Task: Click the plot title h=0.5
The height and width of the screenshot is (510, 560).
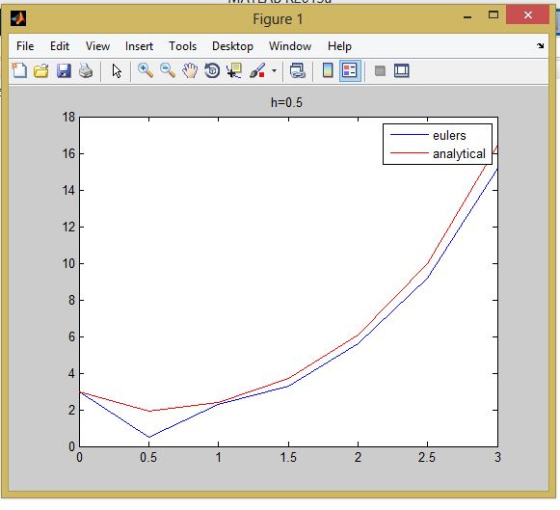Action: pyautogui.click(x=286, y=103)
